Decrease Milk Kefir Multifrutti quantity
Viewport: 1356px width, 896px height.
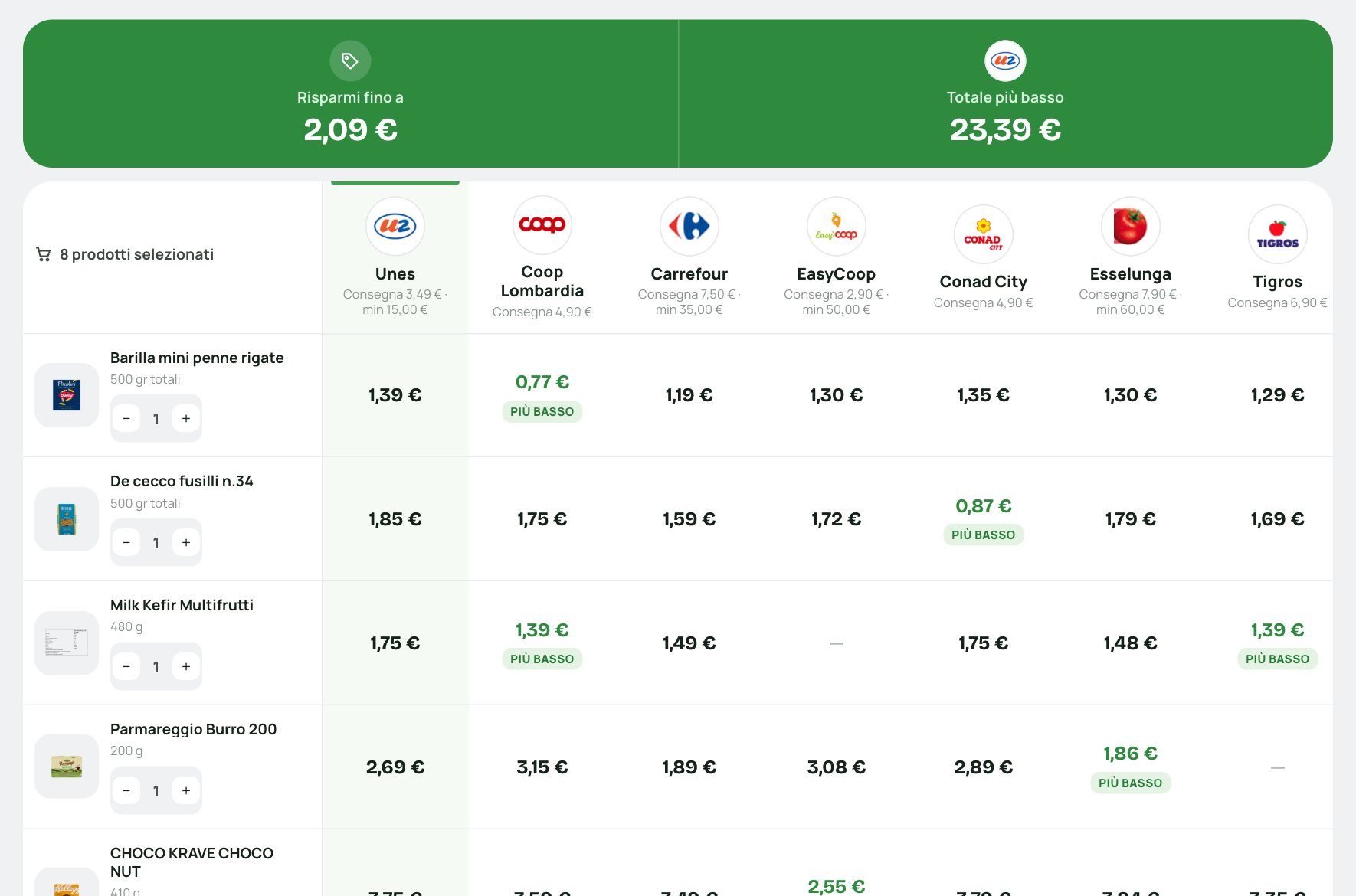126,666
